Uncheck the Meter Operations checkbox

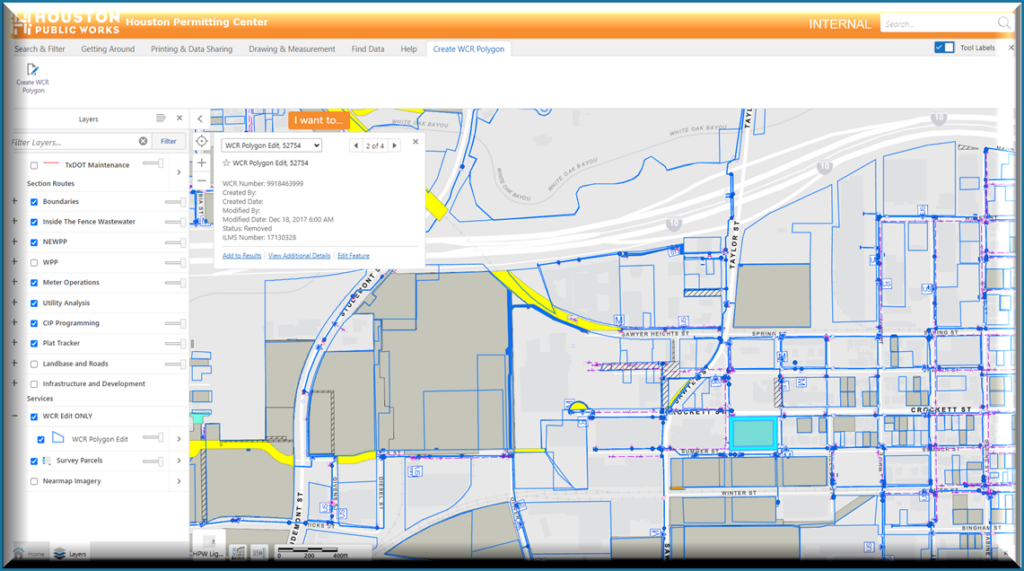[34, 283]
